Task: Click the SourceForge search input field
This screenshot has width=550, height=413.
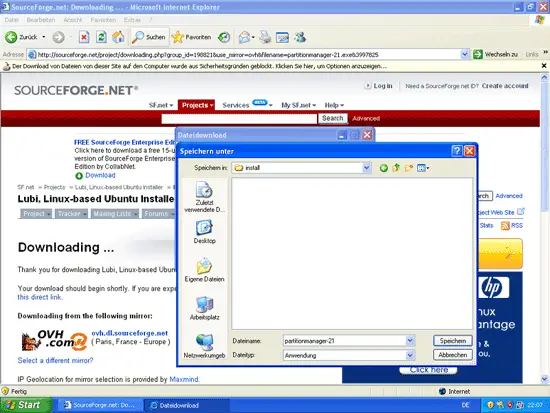Action: pyautogui.click(x=239, y=119)
